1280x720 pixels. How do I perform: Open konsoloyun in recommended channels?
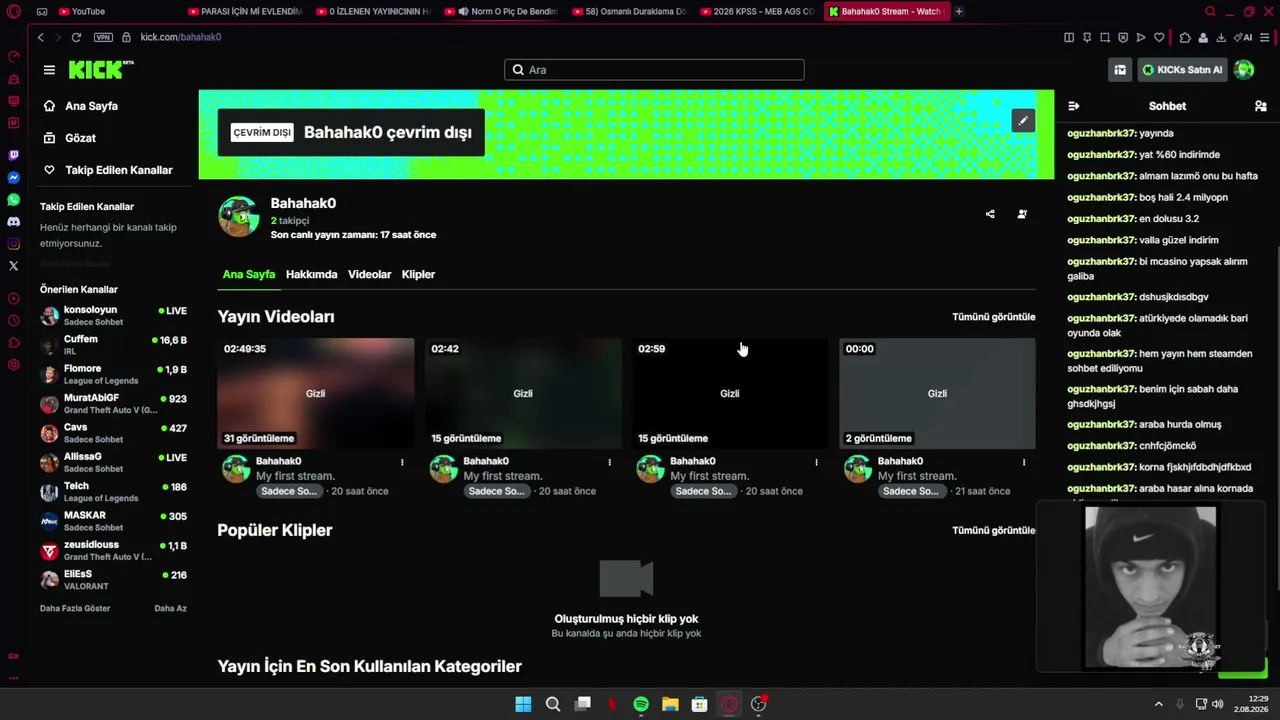(x=114, y=316)
